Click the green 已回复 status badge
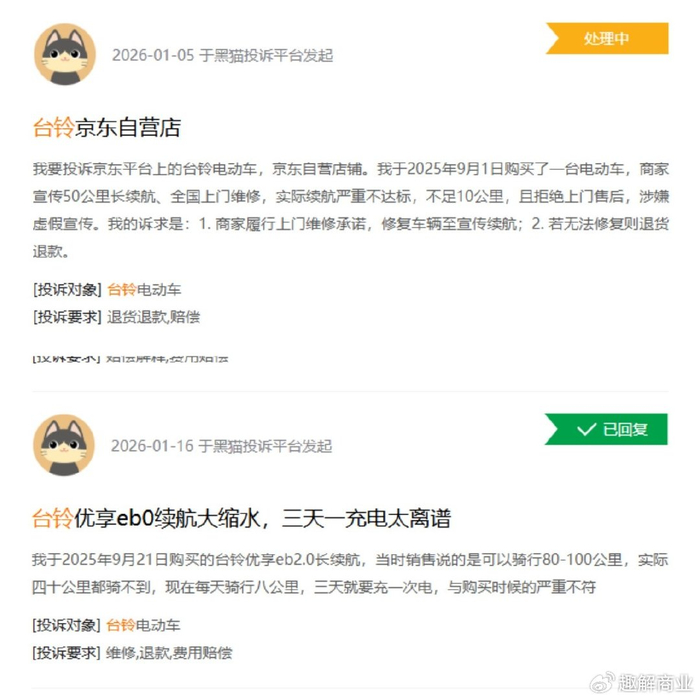This screenshot has width=700, height=700. point(606,429)
